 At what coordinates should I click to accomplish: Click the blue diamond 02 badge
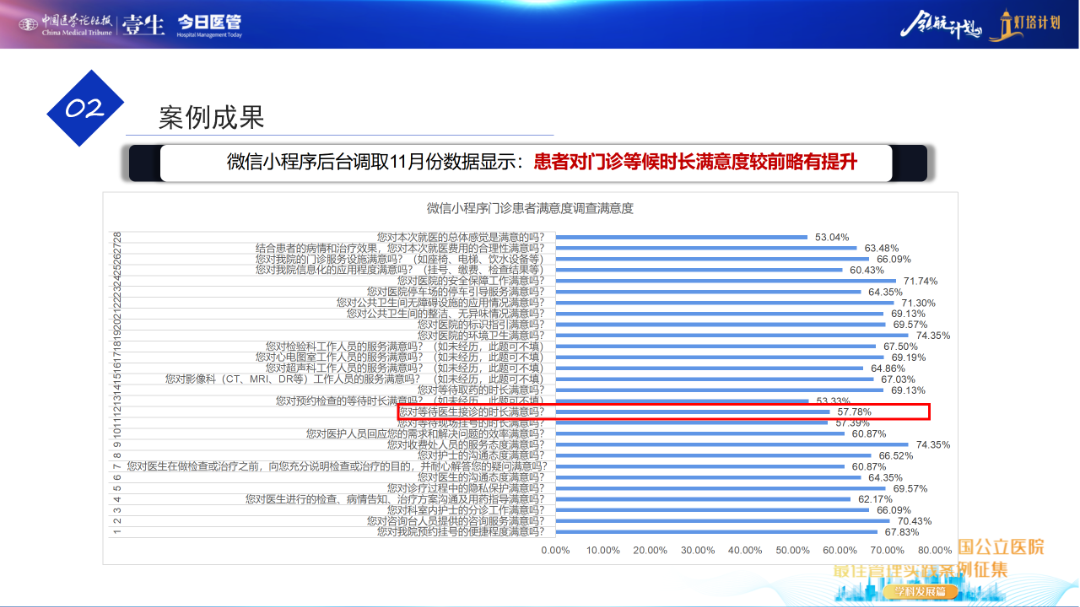pyautogui.click(x=85, y=109)
